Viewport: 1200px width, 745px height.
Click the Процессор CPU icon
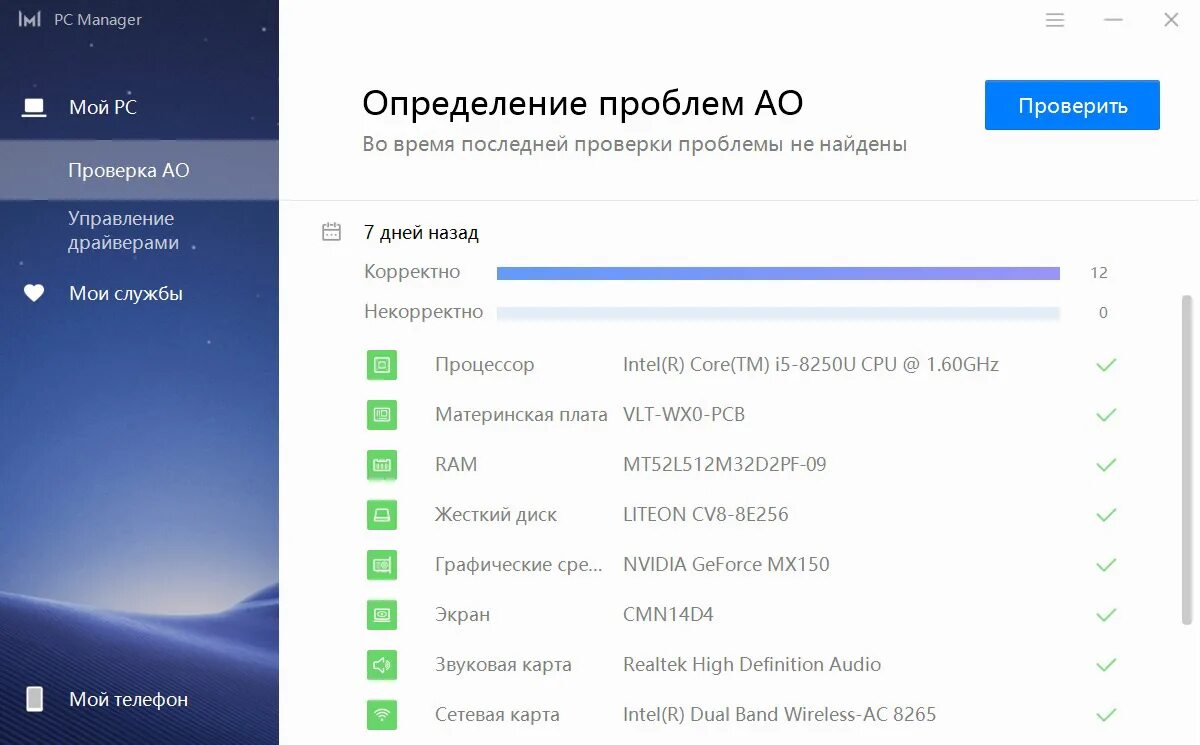click(x=382, y=365)
